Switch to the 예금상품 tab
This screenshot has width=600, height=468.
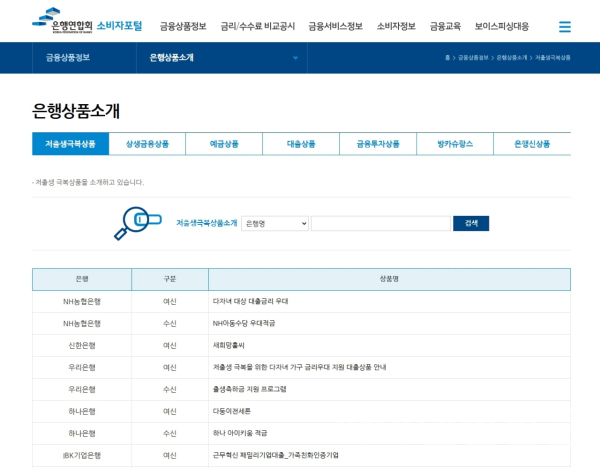pos(224,144)
